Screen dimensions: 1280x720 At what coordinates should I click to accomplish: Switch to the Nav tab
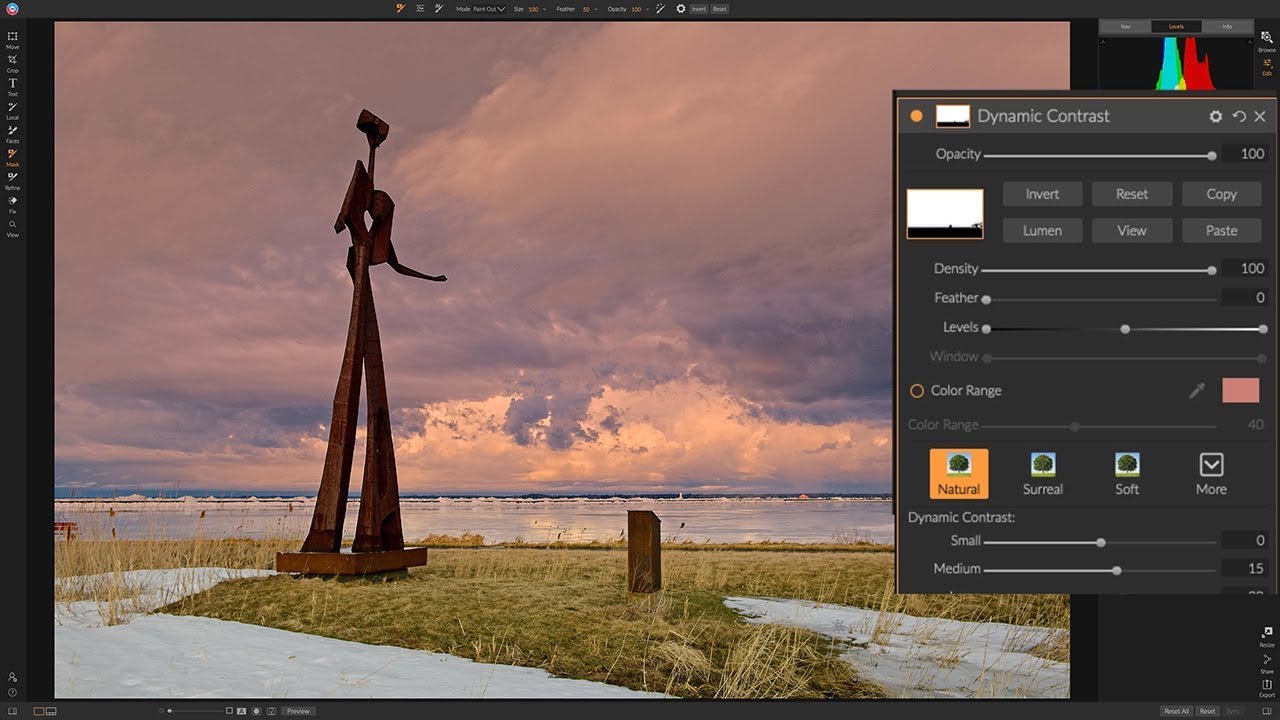pyautogui.click(x=1125, y=26)
